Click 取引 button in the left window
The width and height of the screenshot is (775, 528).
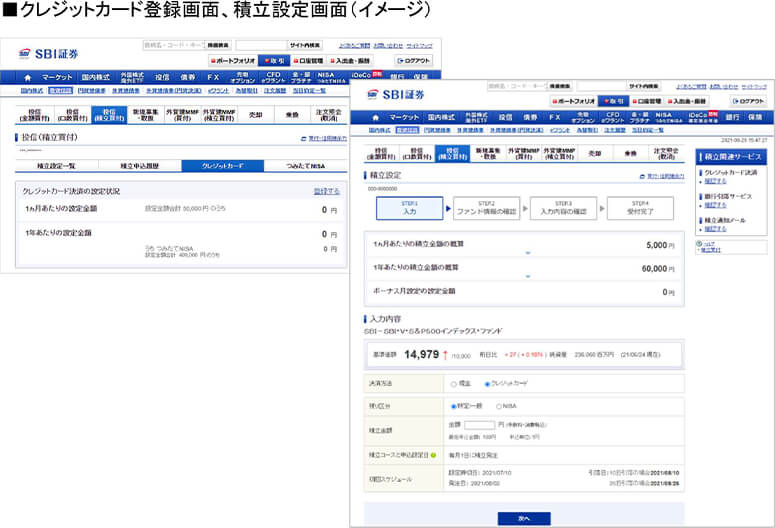pyautogui.click(x=274, y=60)
